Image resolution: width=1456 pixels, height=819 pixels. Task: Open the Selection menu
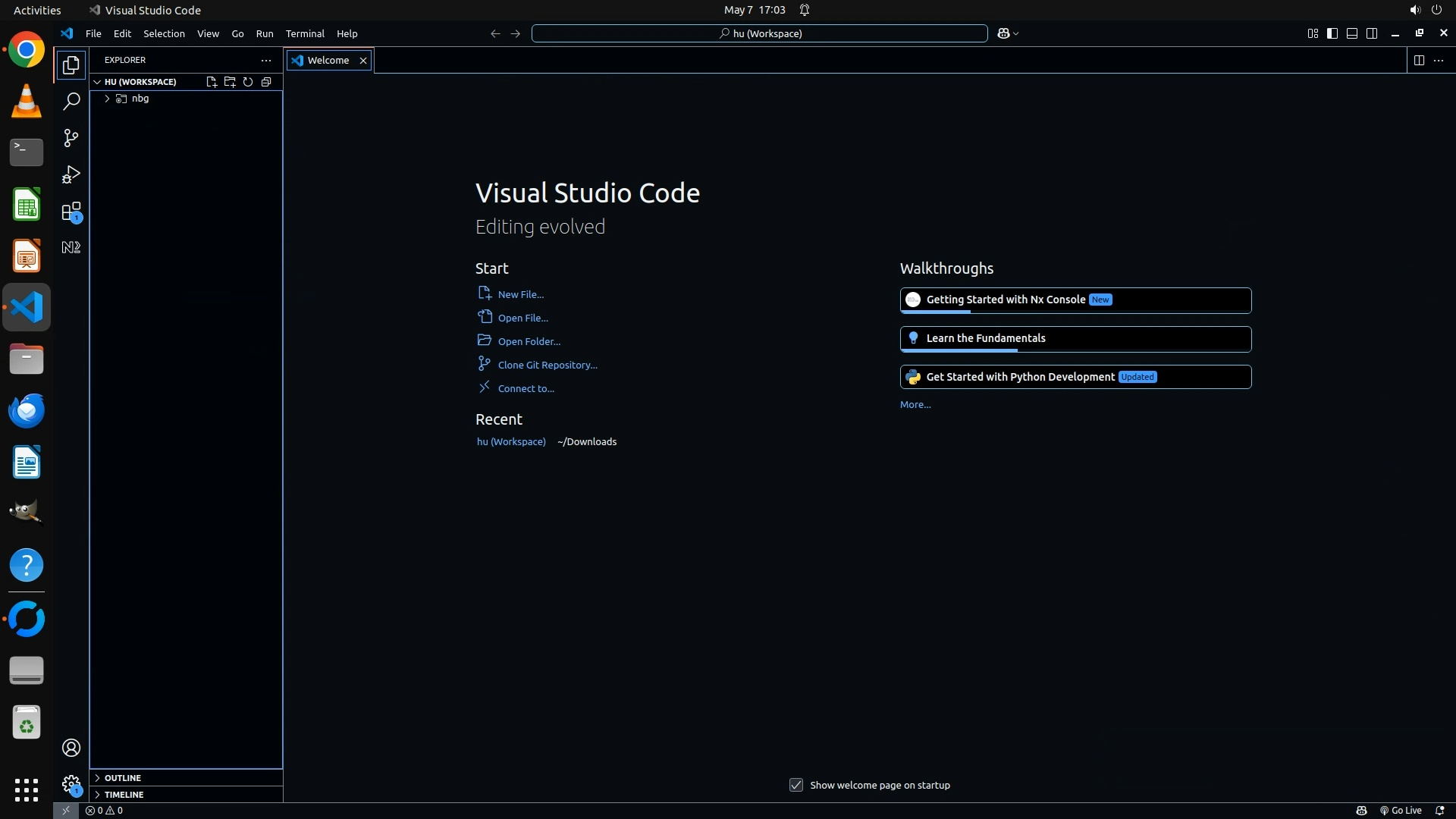click(164, 33)
